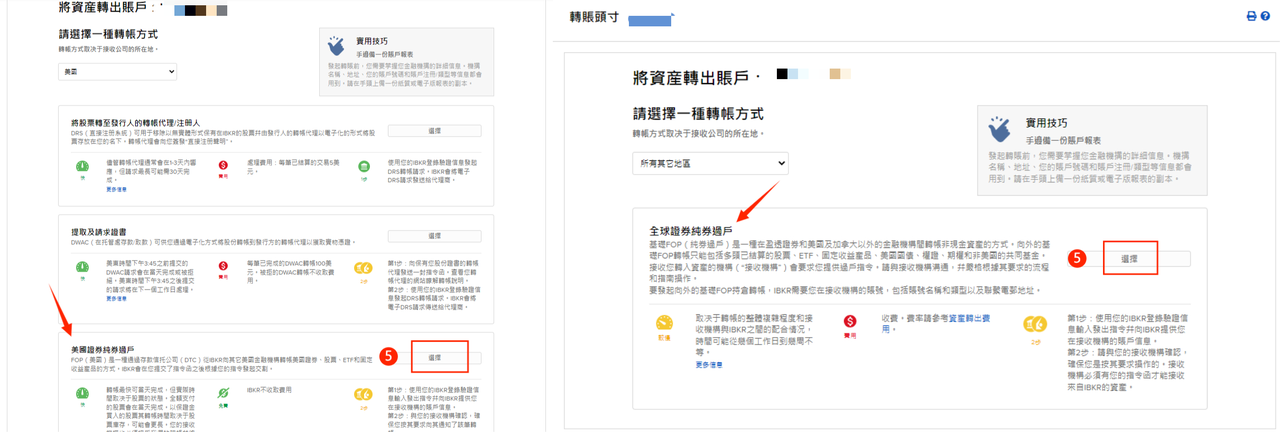Image resolution: width=1280 pixels, height=432 pixels.
Task: Open 更多信息 link under 全球證券純券過戶
Action: coord(709,365)
